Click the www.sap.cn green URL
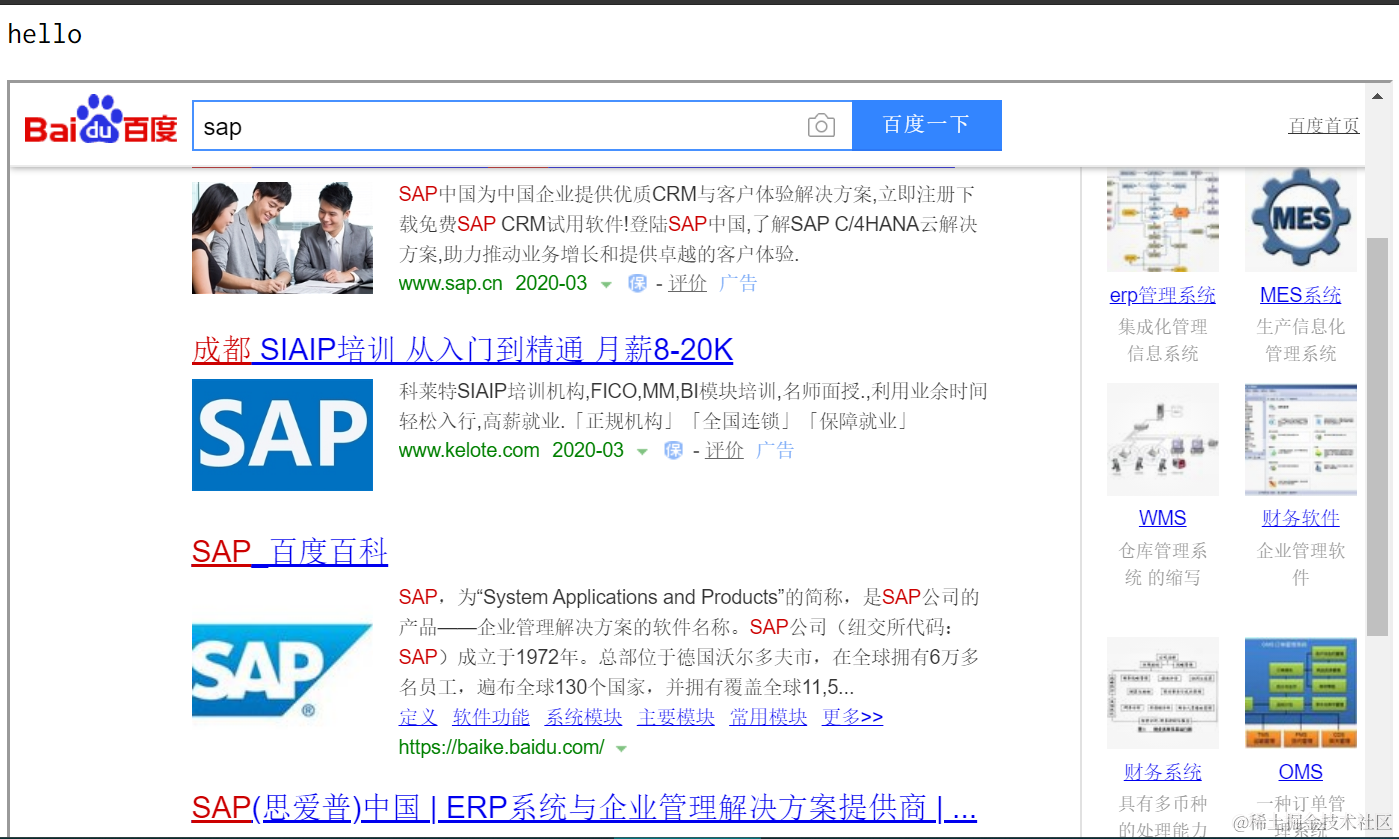1399x839 pixels. [451, 284]
